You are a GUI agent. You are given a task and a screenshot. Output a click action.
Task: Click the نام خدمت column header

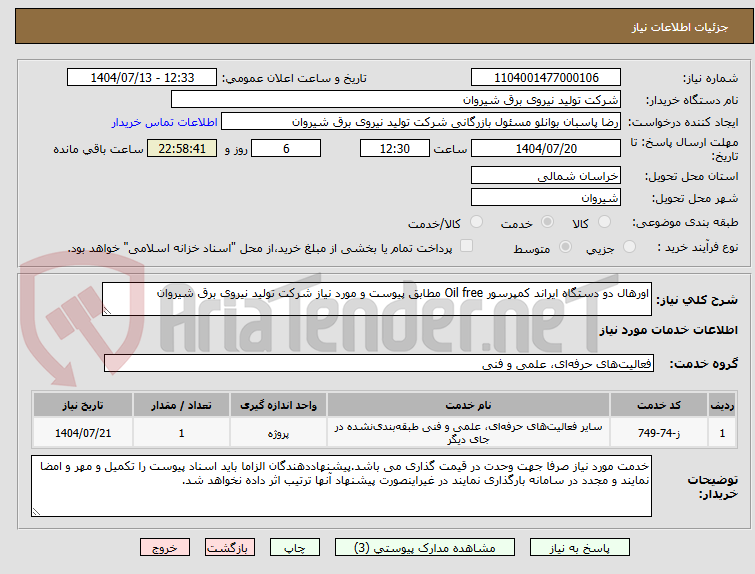[x=468, y=405]
